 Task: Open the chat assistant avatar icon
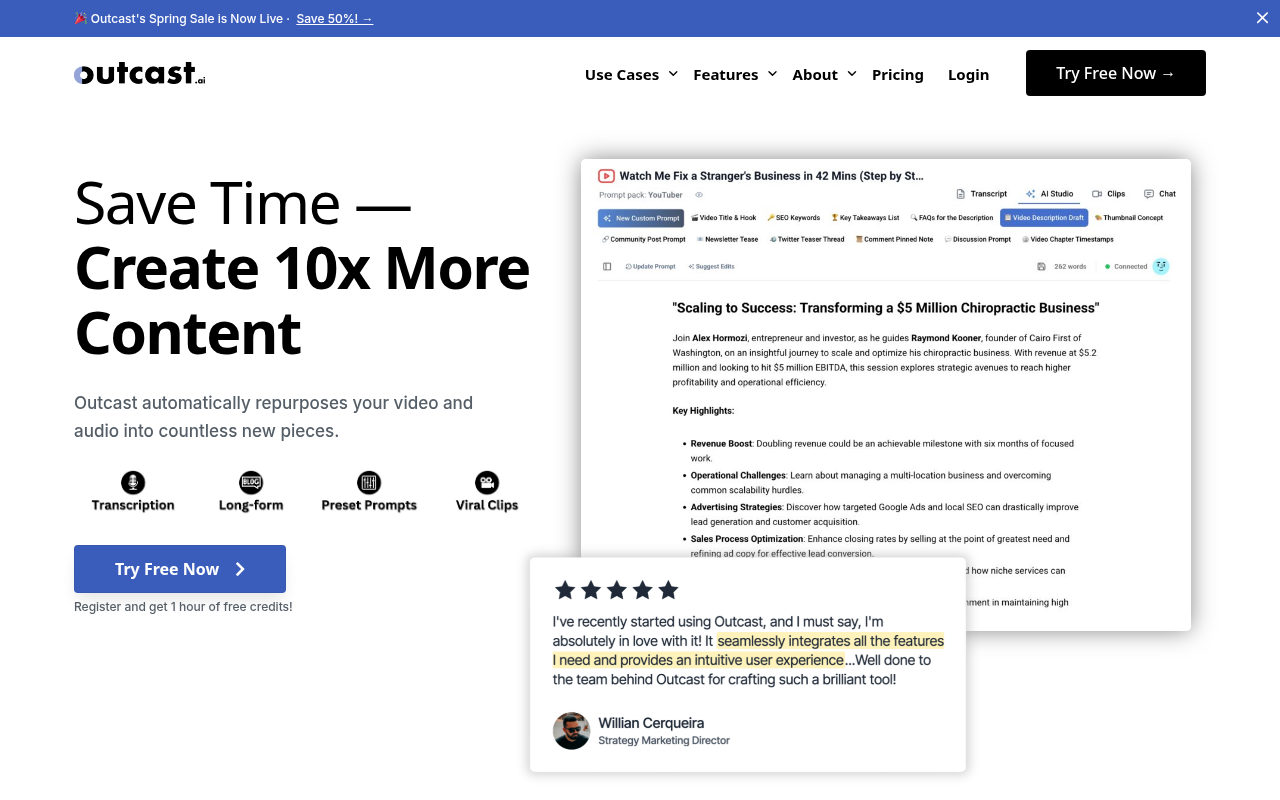(x=1160, y=266)
